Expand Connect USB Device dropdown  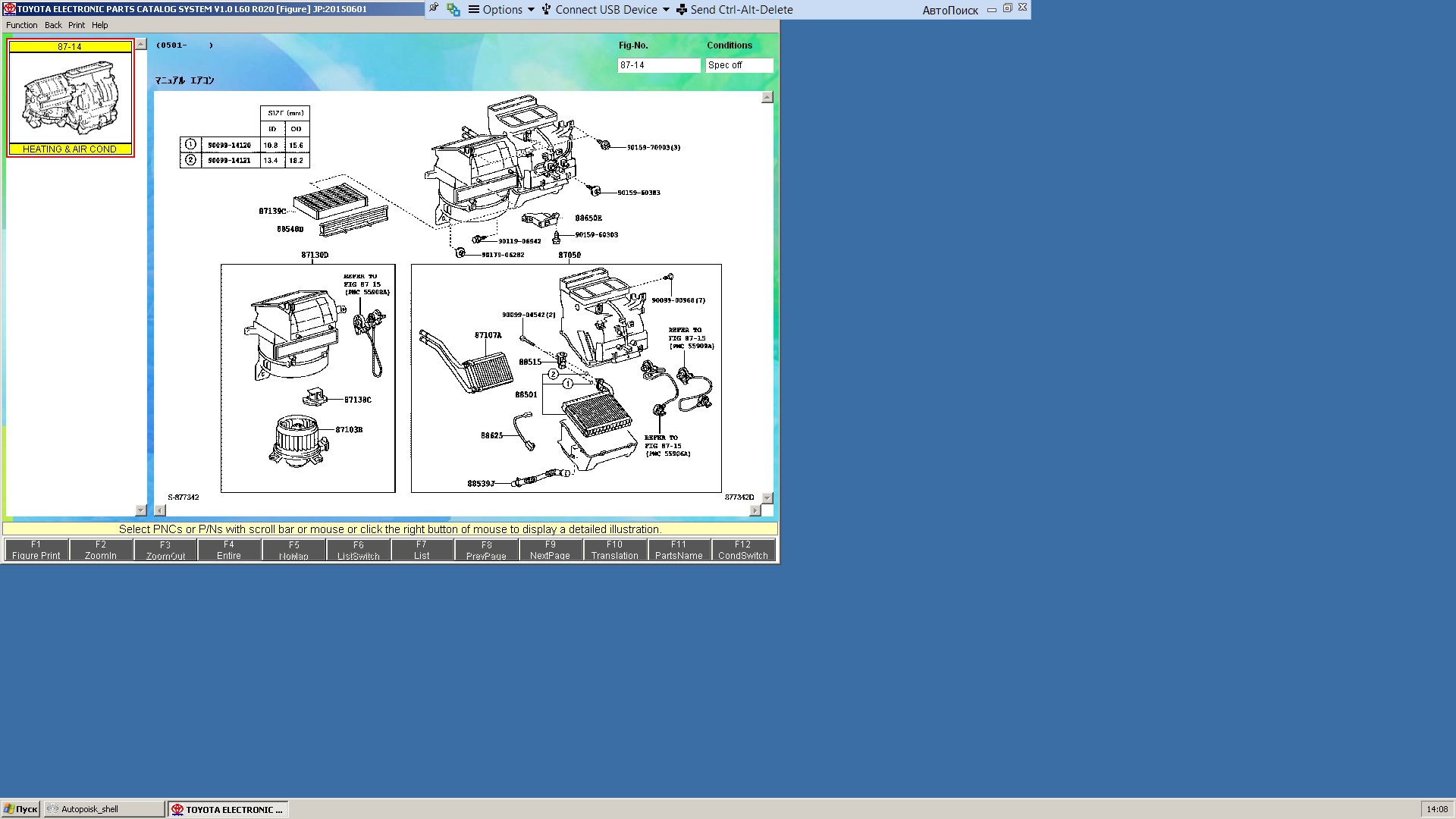(605, 10)
